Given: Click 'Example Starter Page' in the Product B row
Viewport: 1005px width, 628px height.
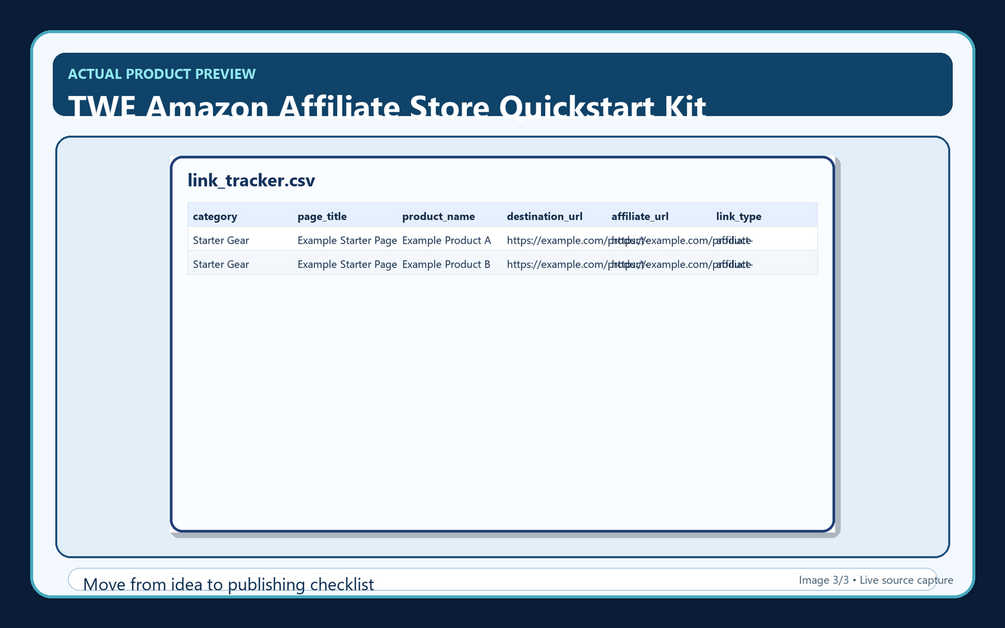Looking at the screenshot, I should click(347, 264).
